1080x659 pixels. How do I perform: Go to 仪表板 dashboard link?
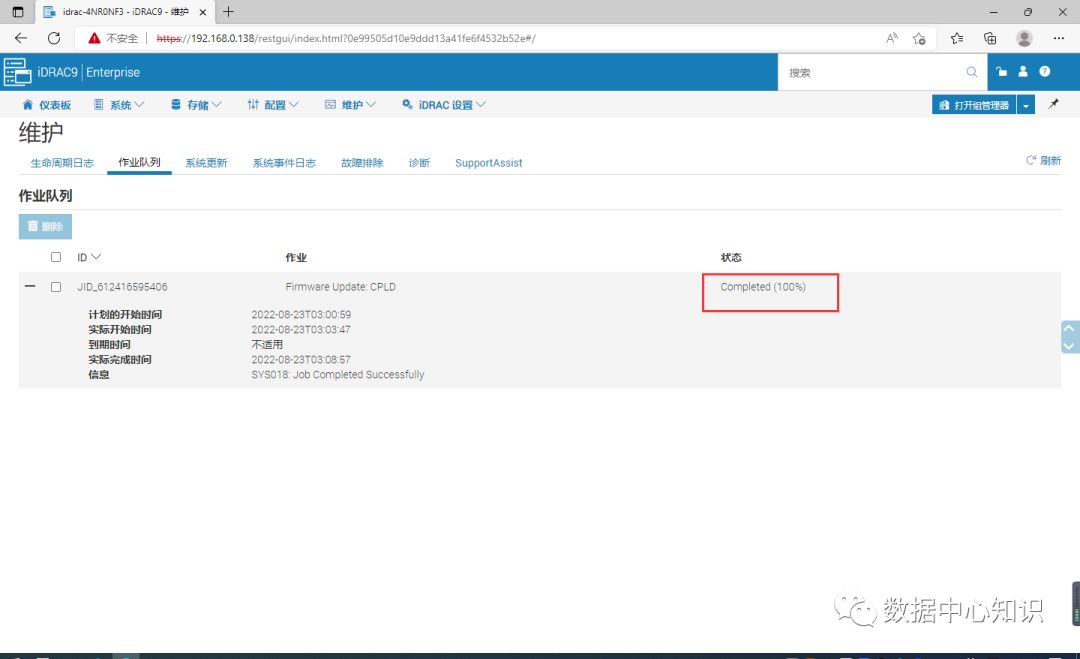54,105
